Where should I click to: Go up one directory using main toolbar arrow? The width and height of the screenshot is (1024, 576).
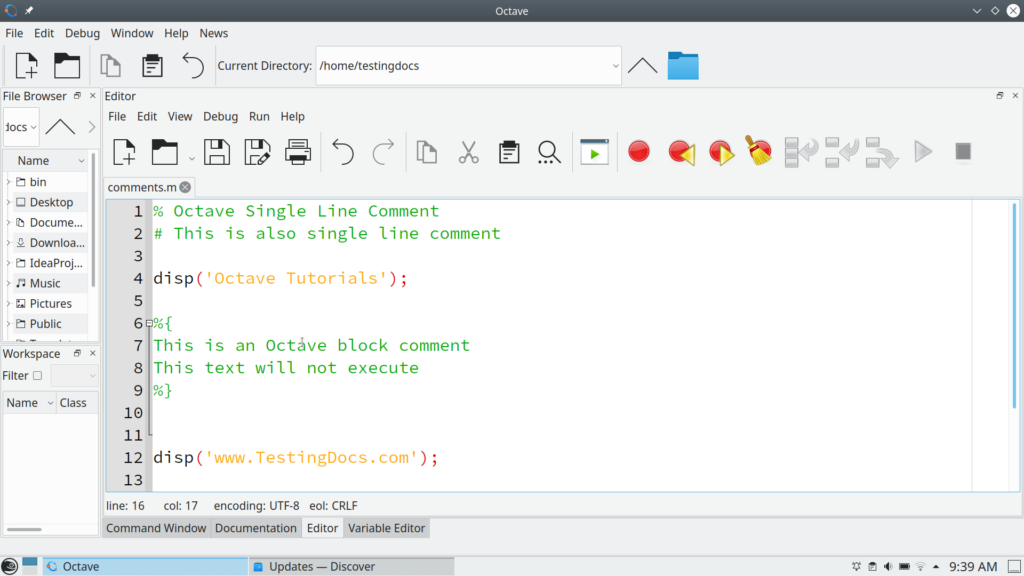(642, 66)
